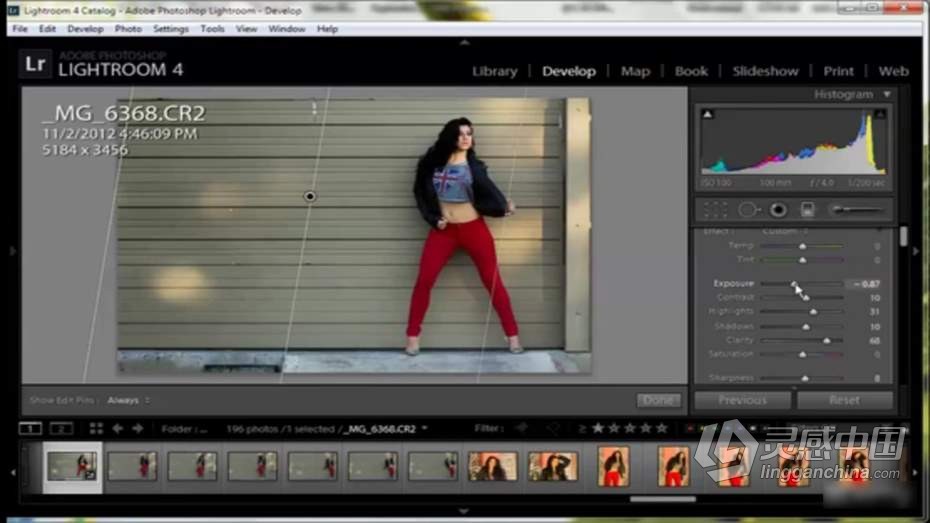Viewport: 930px width, 523px height.
Task: Collapse the Histogram panel triangle
Action: tap(887, 94)
